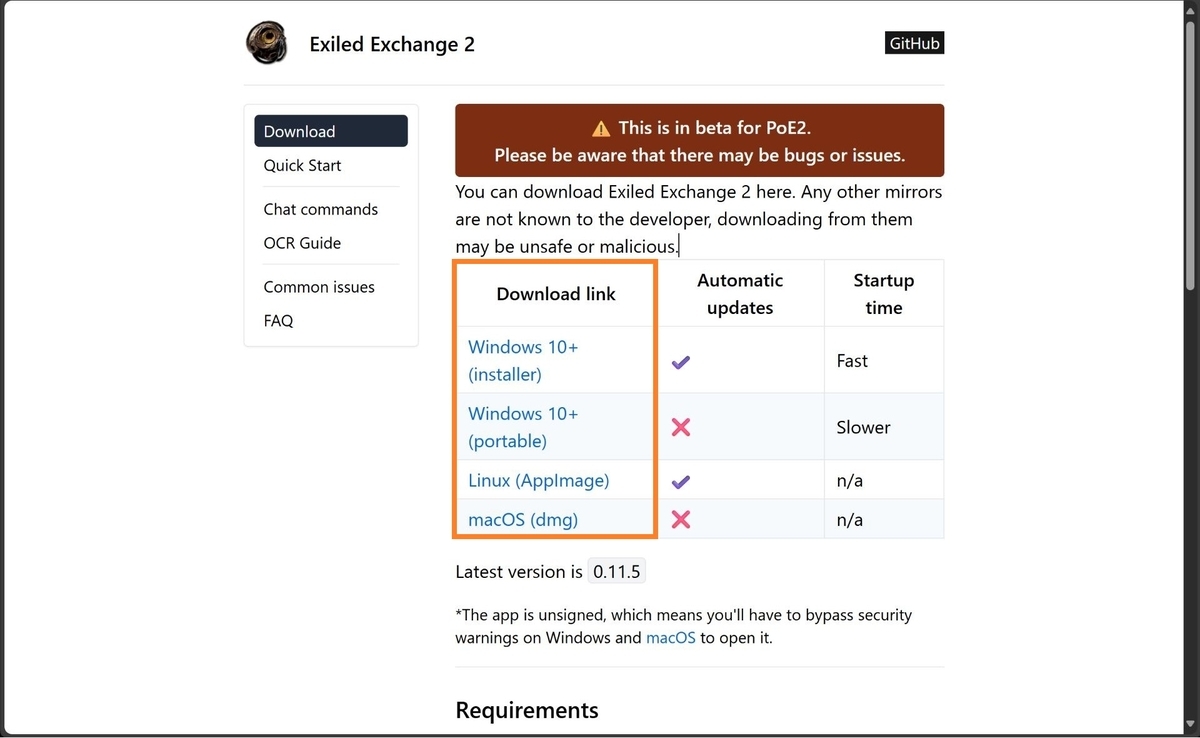Click the warning triangle in the beta banner
The image size is (1200, 738).
(x=600, y=128)
